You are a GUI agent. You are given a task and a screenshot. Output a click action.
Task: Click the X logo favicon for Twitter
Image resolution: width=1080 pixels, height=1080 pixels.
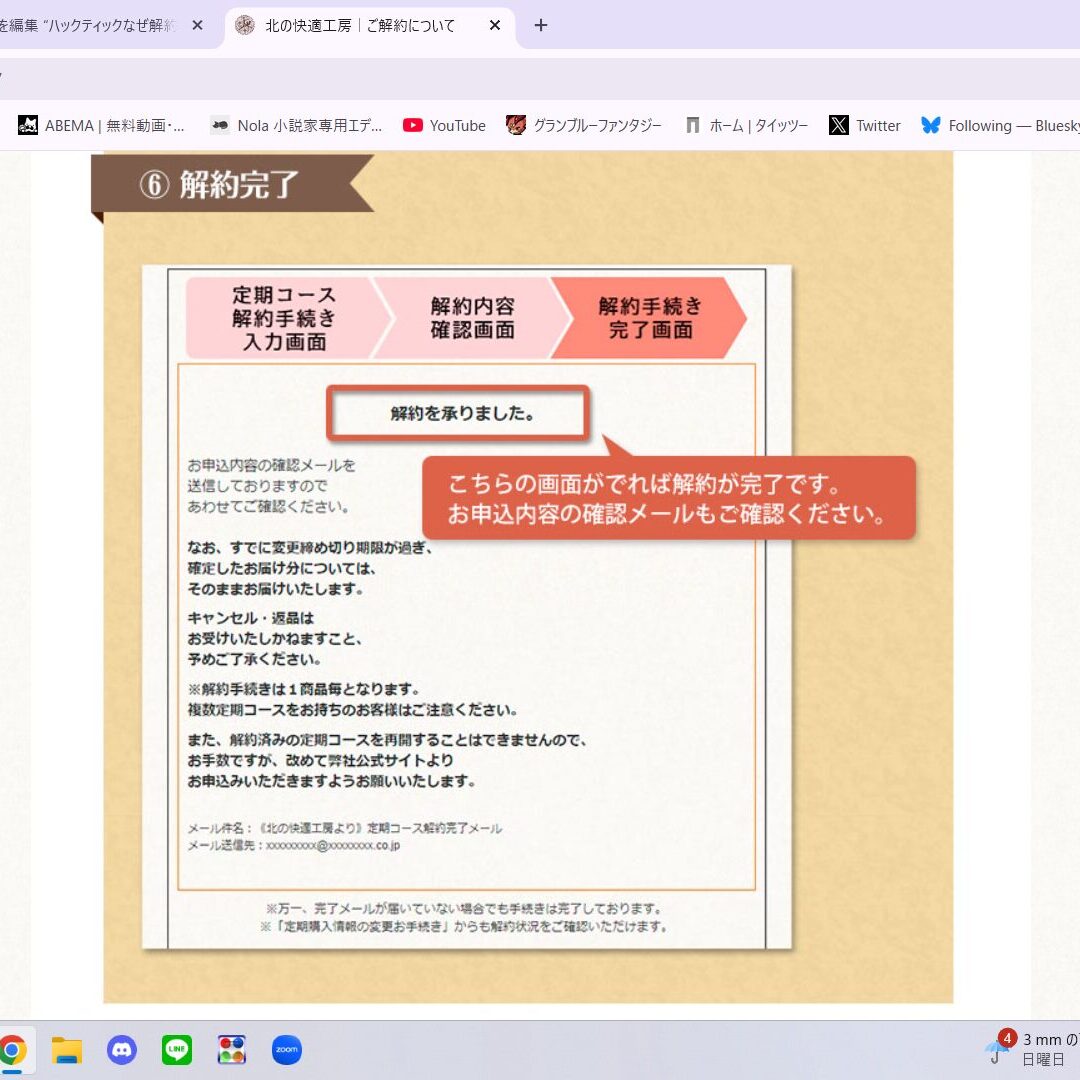(x=839, y=125)
